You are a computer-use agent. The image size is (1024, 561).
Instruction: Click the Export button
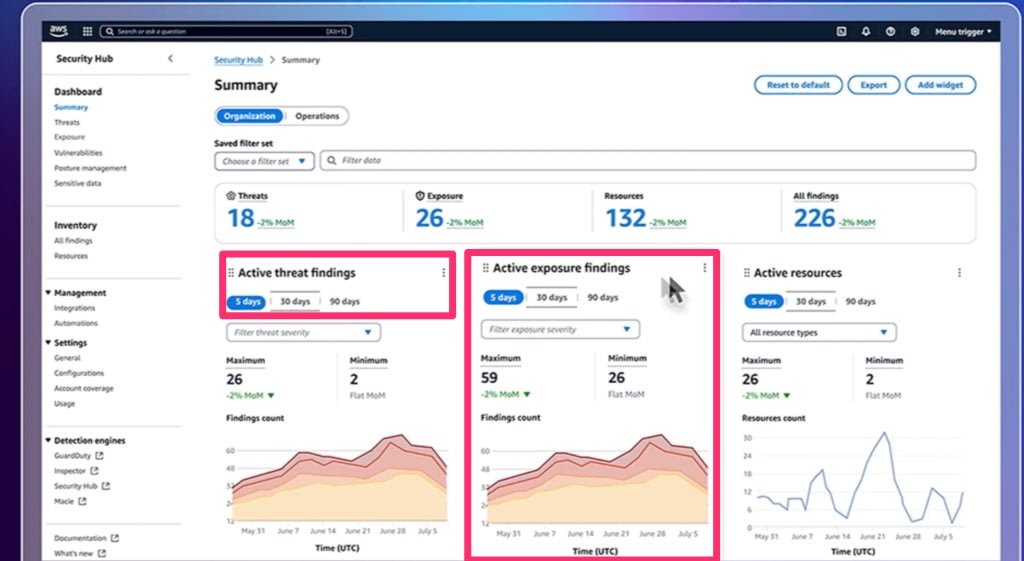pyautogui.click(x=874, y=85)
